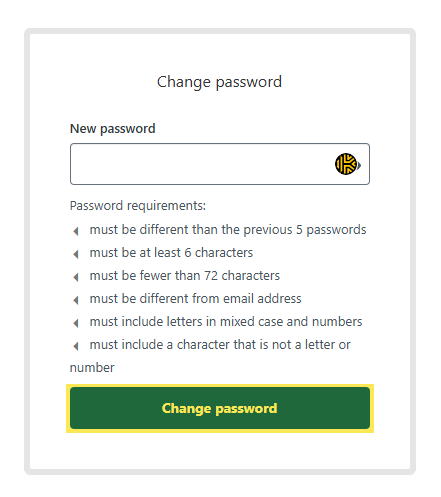441x497 pixels.
Task: Click text 'must be at least 6 characters'
Action: (171, 253)
